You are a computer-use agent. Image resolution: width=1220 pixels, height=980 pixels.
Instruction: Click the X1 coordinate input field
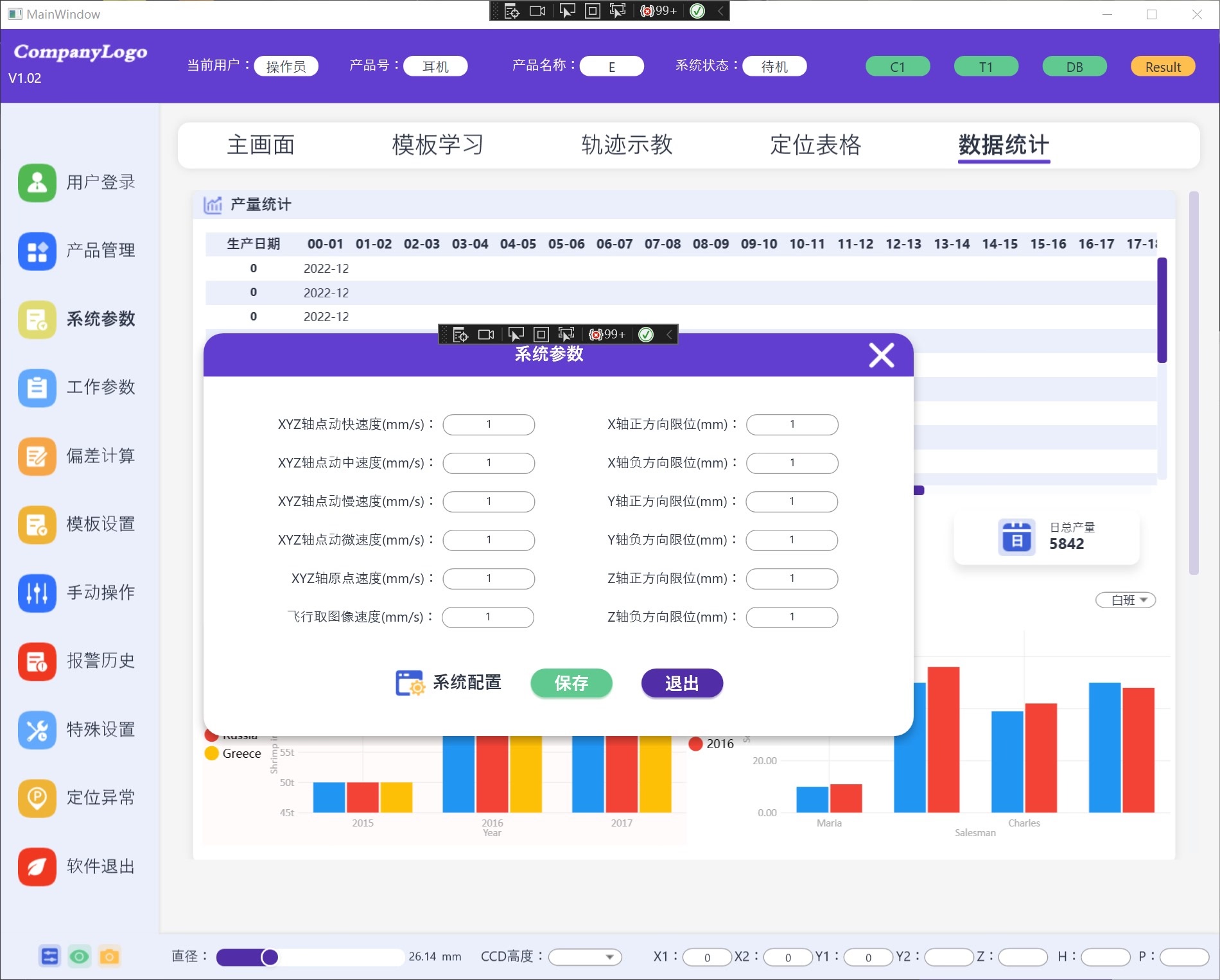point(707,956)
